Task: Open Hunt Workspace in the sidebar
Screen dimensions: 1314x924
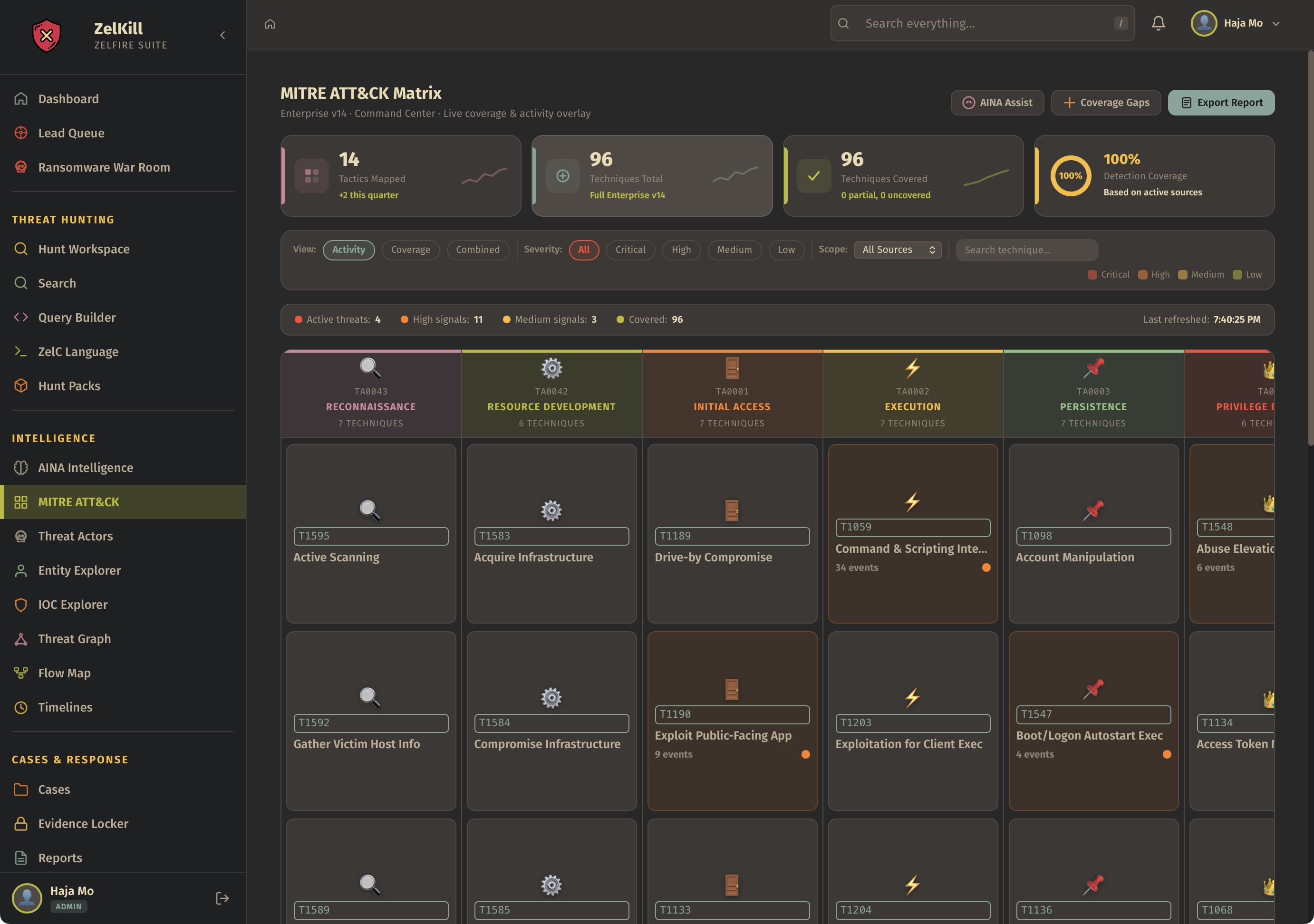Action: pos(84,249)
